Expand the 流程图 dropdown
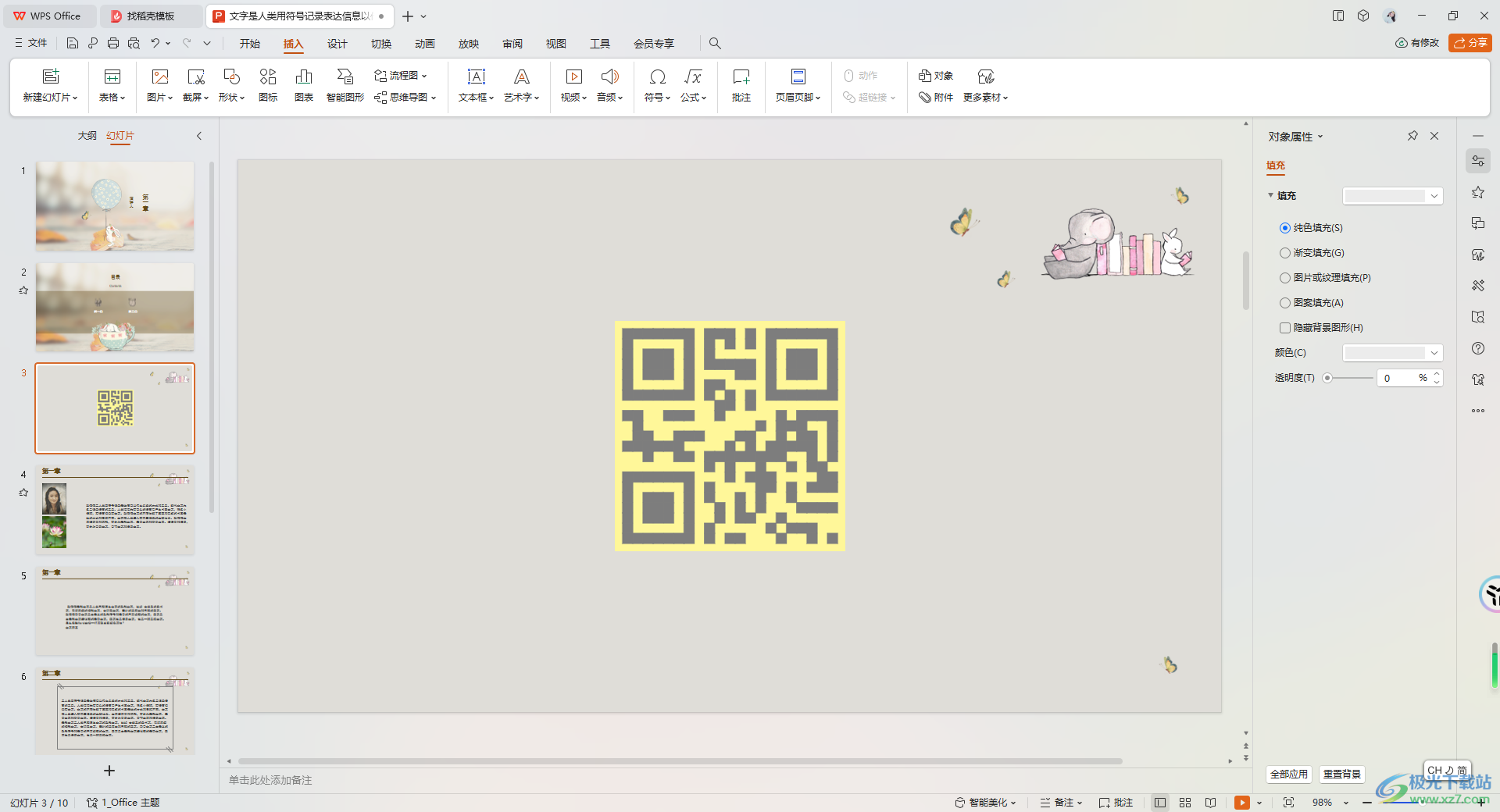Image resolution: width=1500 pixels, height=812 pixels. tap(424, 76)
